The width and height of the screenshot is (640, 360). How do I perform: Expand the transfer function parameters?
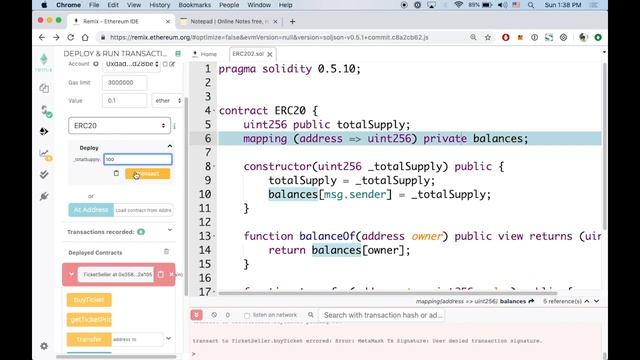(169, 338)
